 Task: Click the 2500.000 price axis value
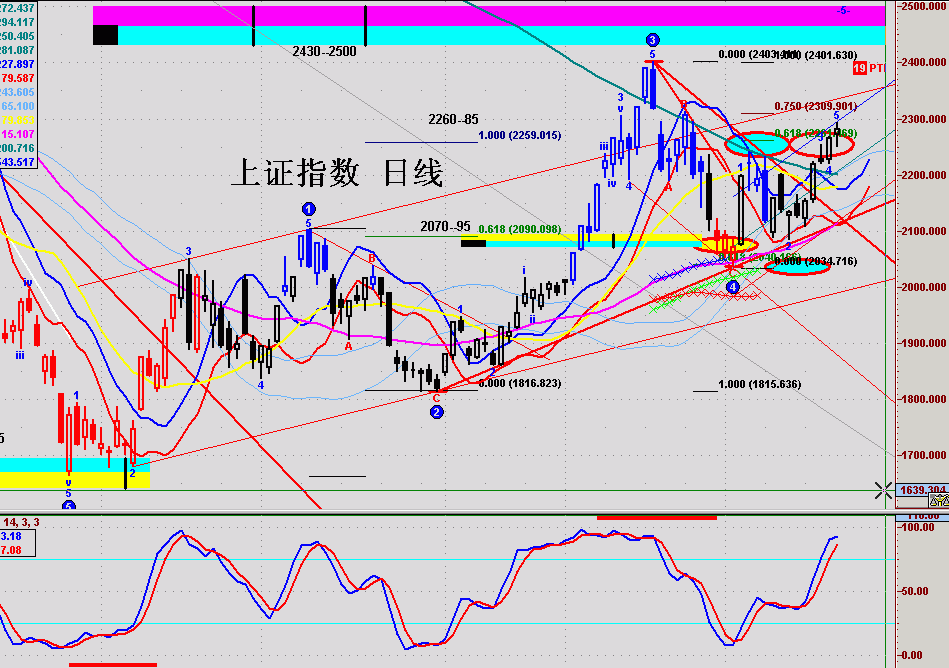tap(924, 6)
